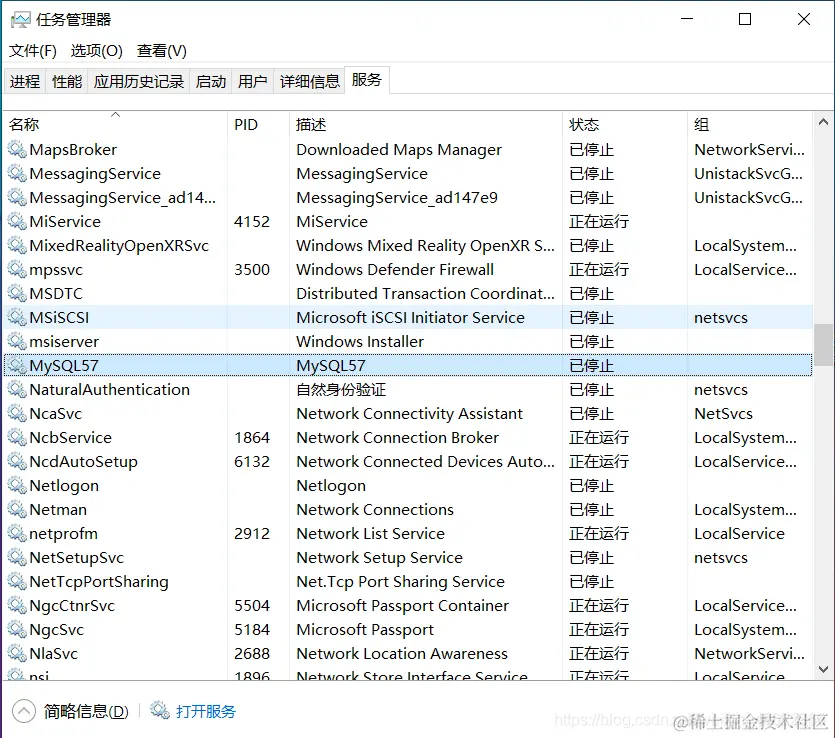Click PID value 6132
Viewport: 835px width, 738px height.
[252, 461]
